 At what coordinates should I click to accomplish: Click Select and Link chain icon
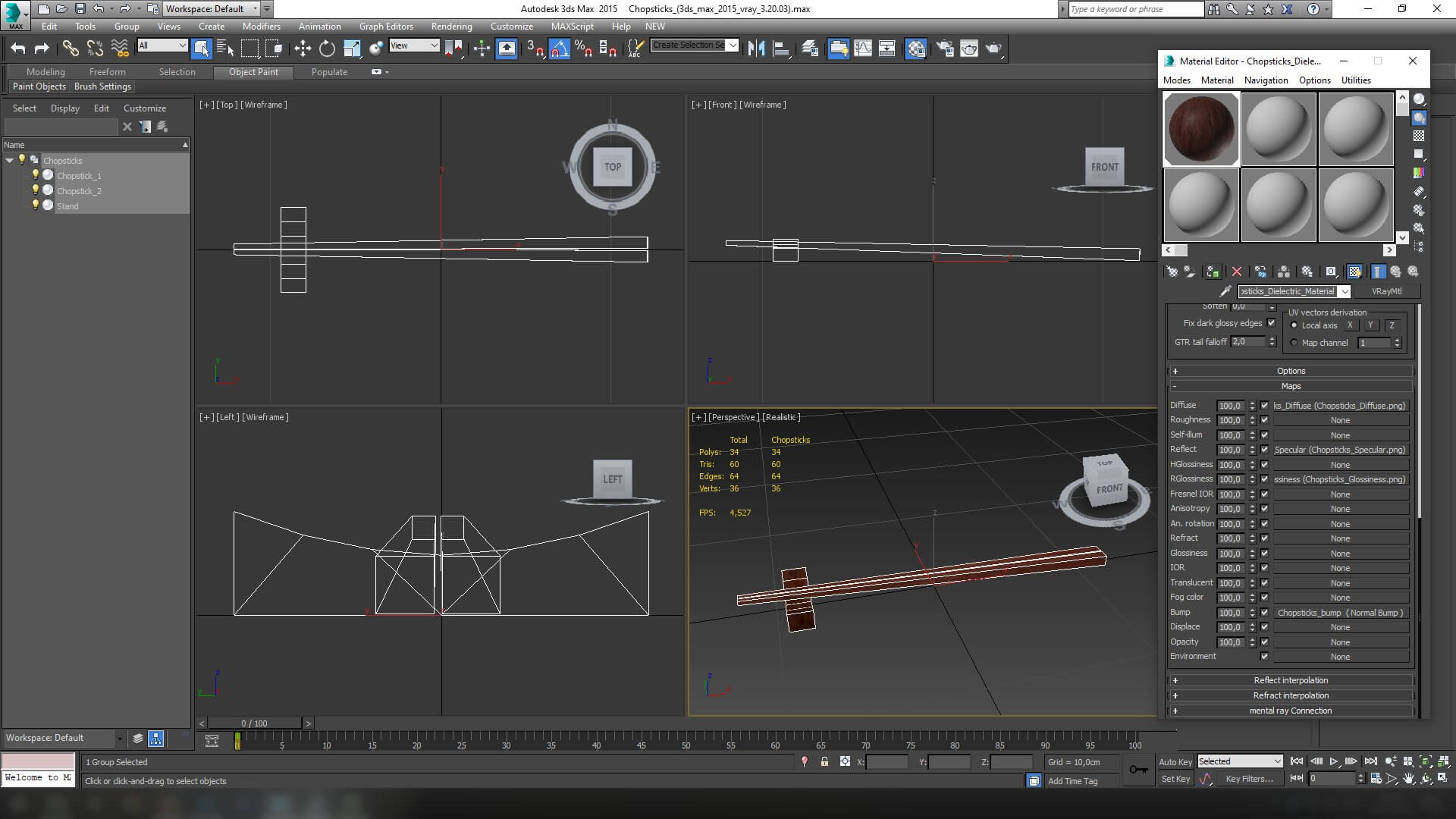pyautogui.click(x=71, y=49)
